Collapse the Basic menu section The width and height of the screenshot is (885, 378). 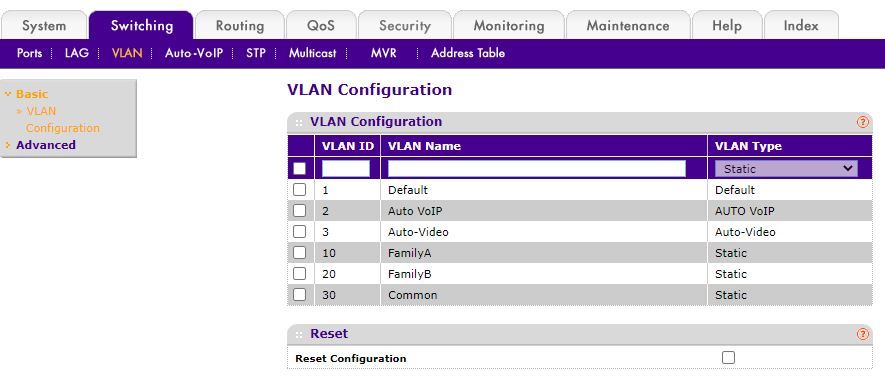coord(8,94)
